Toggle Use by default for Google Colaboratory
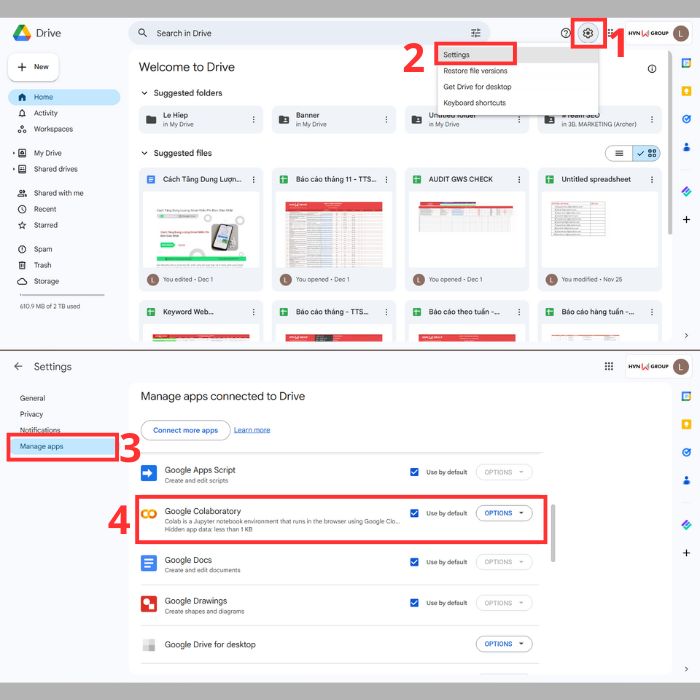 tap(414, 513)
